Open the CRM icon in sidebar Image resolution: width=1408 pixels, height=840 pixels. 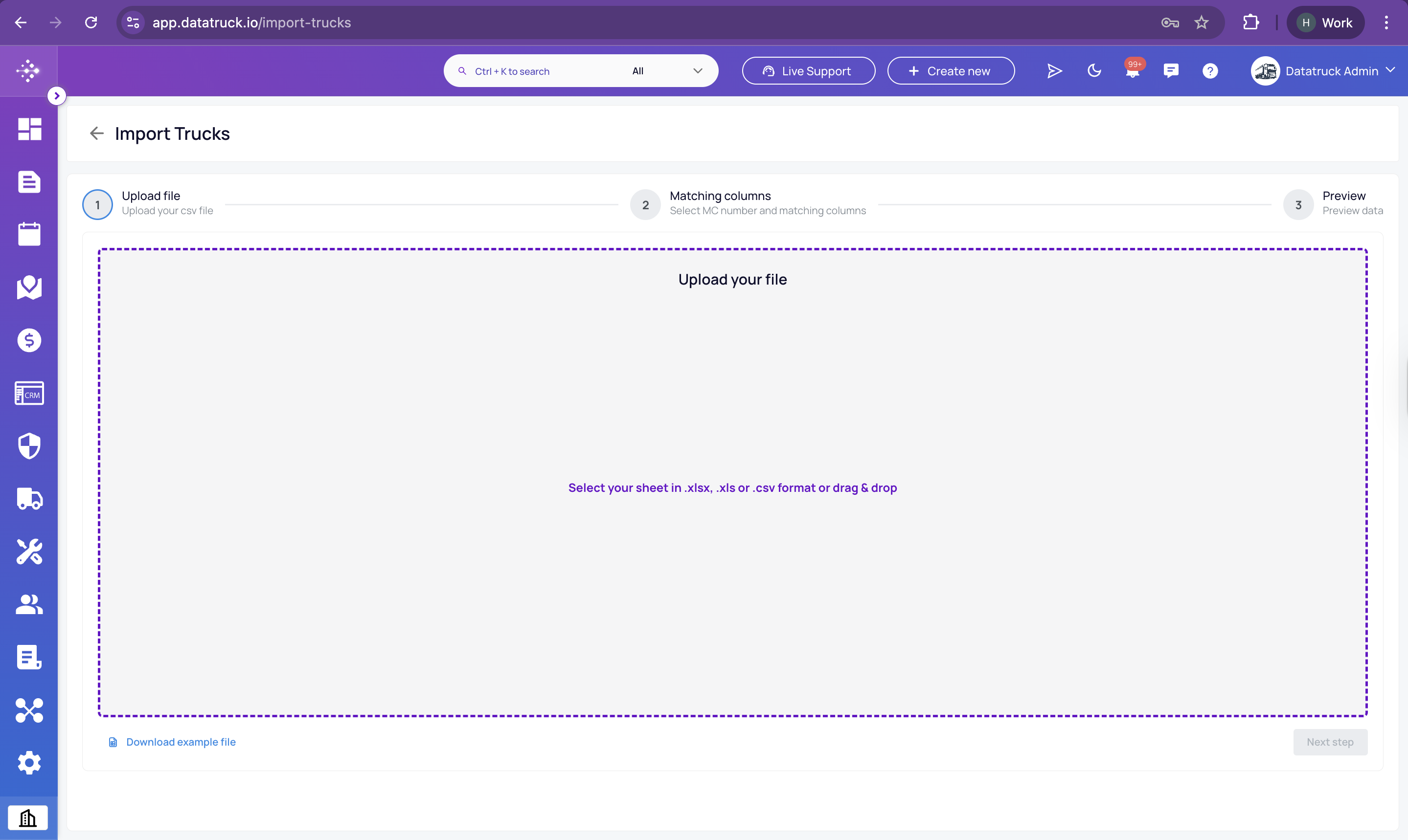point(29,394)
